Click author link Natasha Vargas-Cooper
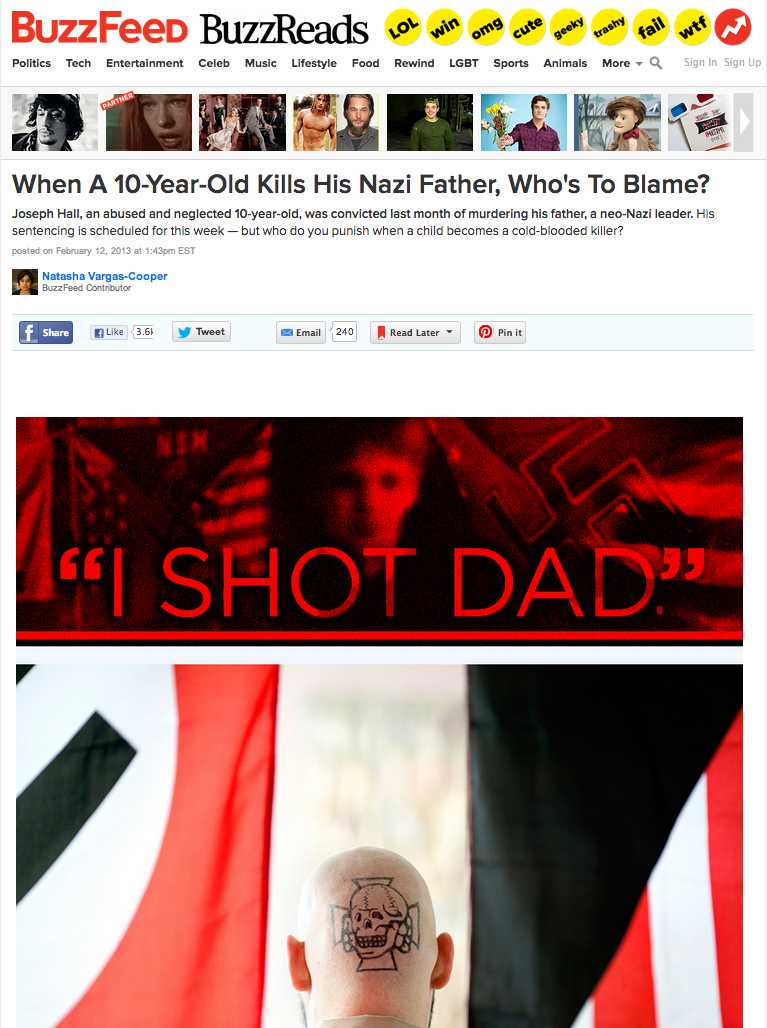 [105, 276]
